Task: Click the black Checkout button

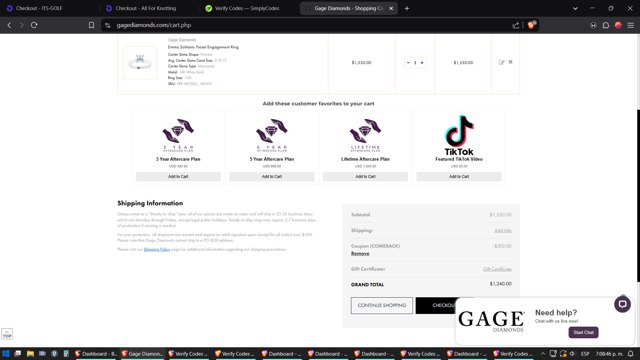Action: (436, 305)
